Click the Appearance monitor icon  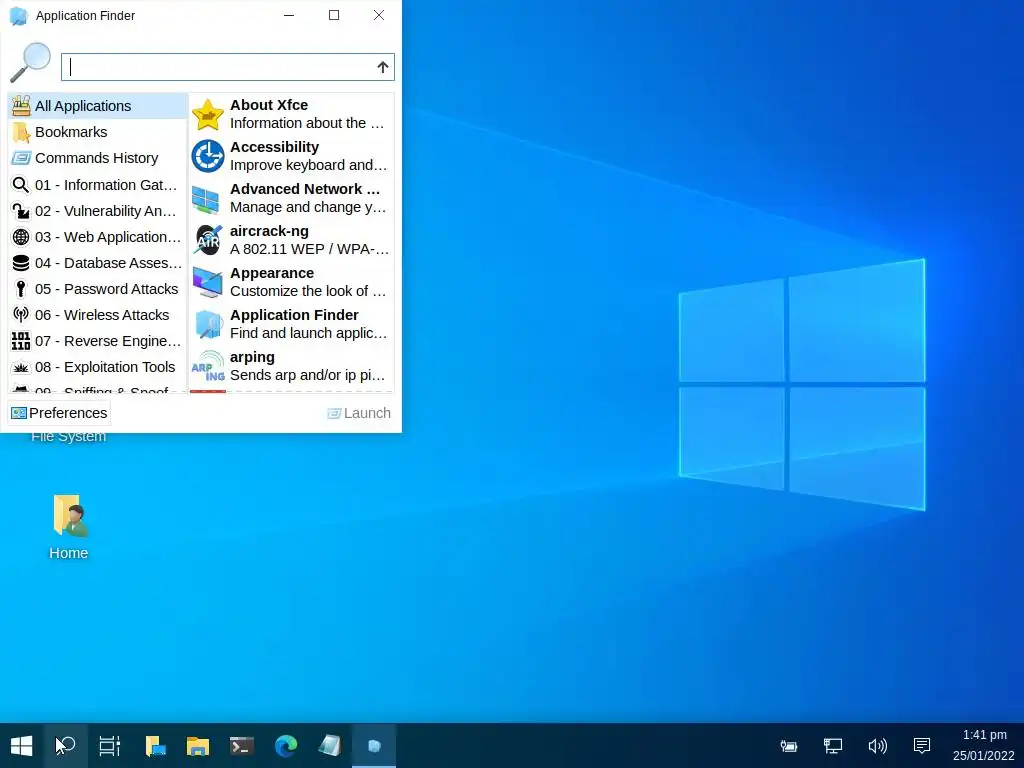tap(208, 282)
